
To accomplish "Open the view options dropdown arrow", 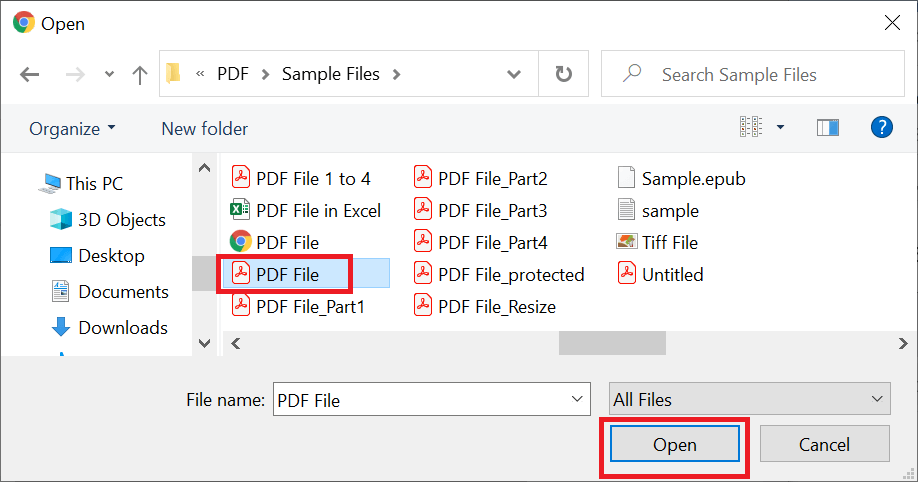I will pos(780,128).
